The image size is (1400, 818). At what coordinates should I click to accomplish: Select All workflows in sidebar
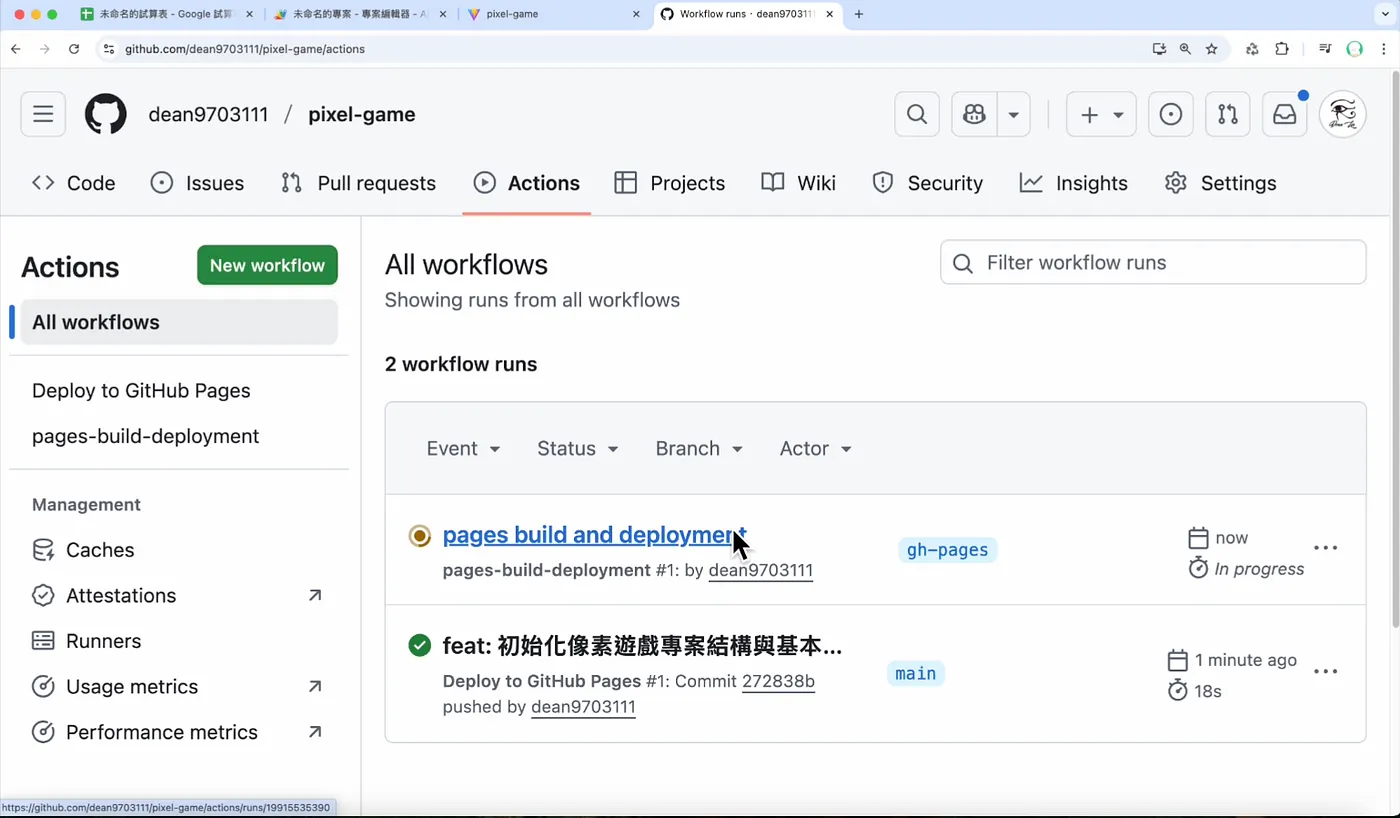click(179, 322)
